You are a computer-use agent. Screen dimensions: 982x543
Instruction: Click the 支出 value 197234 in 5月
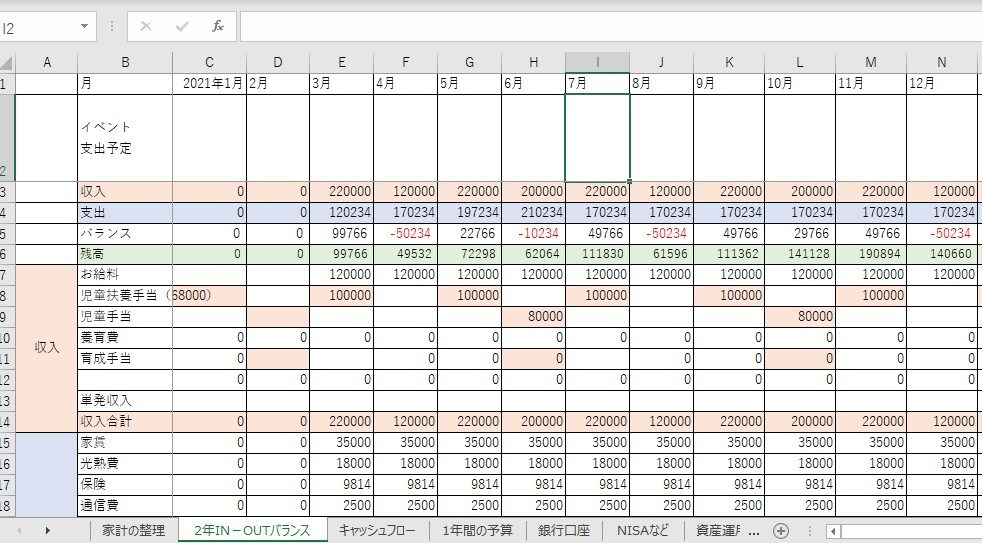[x=469, y=212]
